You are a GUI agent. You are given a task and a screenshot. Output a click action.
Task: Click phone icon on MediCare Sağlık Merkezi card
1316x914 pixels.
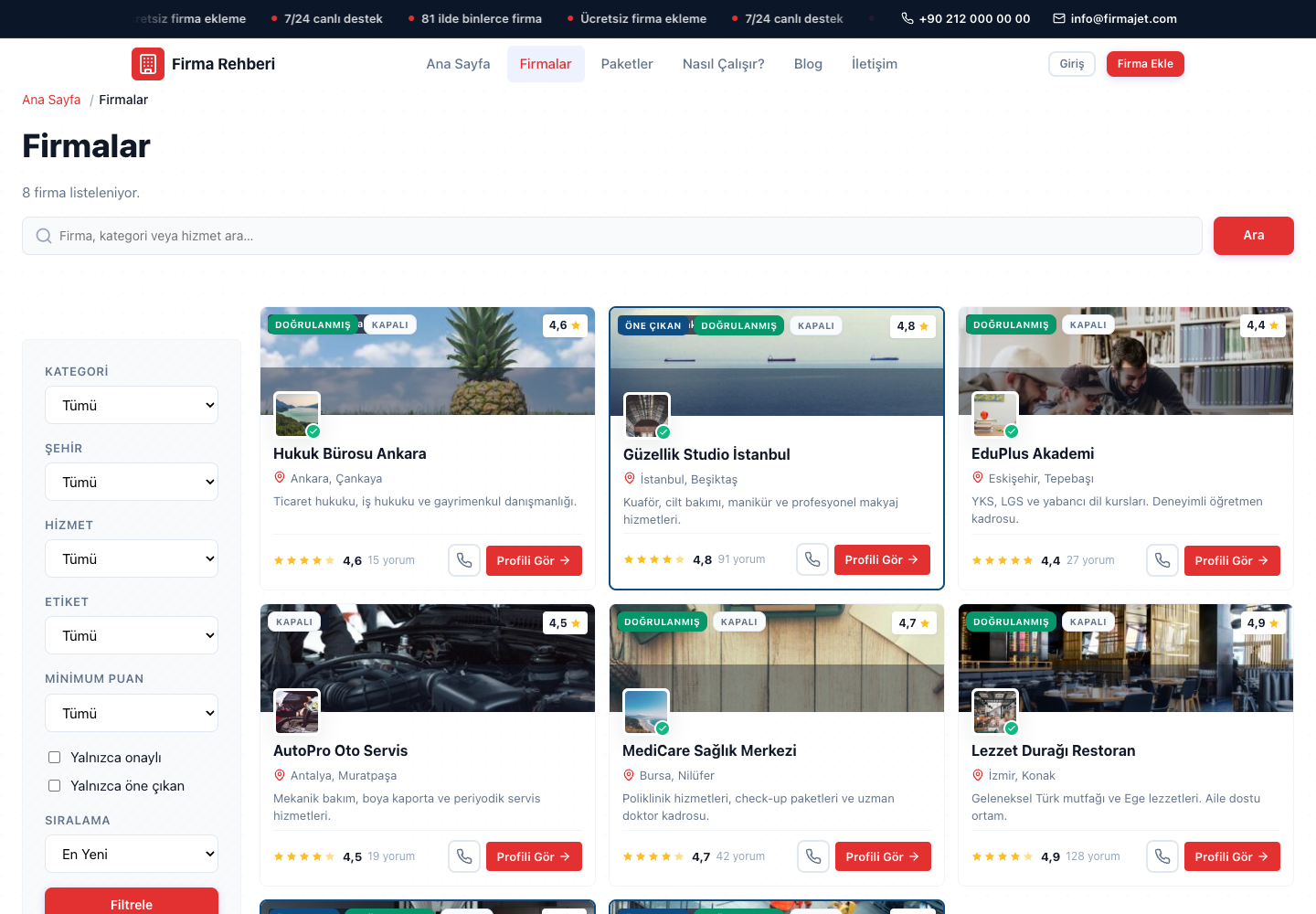(813, 856)
